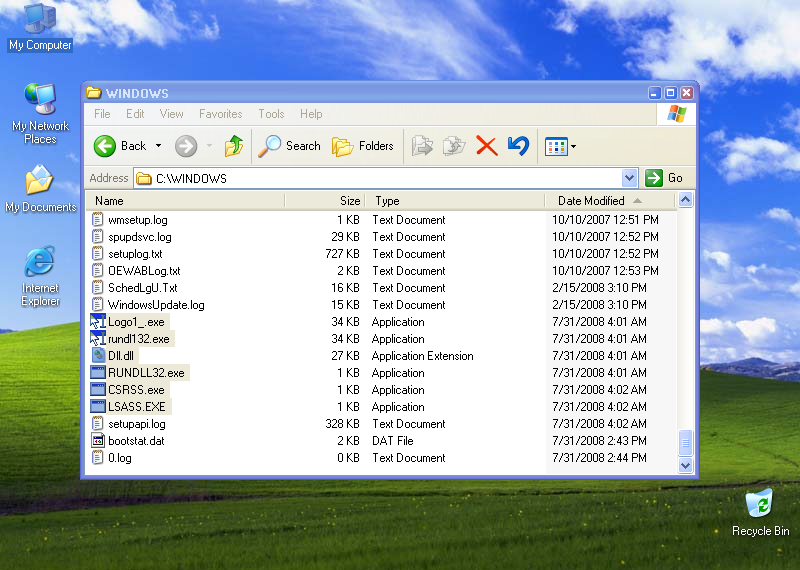Screen dimensions: 800x570
Task: Select the LSASS.EXE application icon
Action: [x=97, y=407]
